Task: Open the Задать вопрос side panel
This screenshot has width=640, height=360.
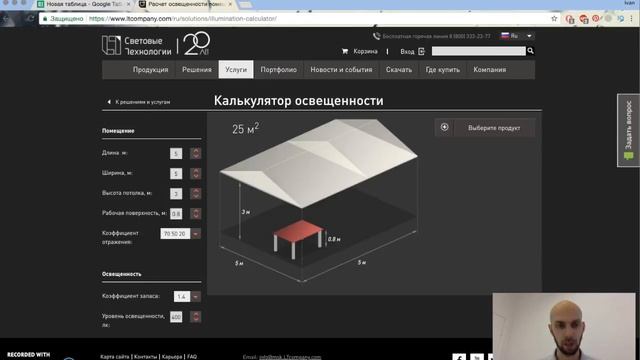Action: (x=628, y=131)
